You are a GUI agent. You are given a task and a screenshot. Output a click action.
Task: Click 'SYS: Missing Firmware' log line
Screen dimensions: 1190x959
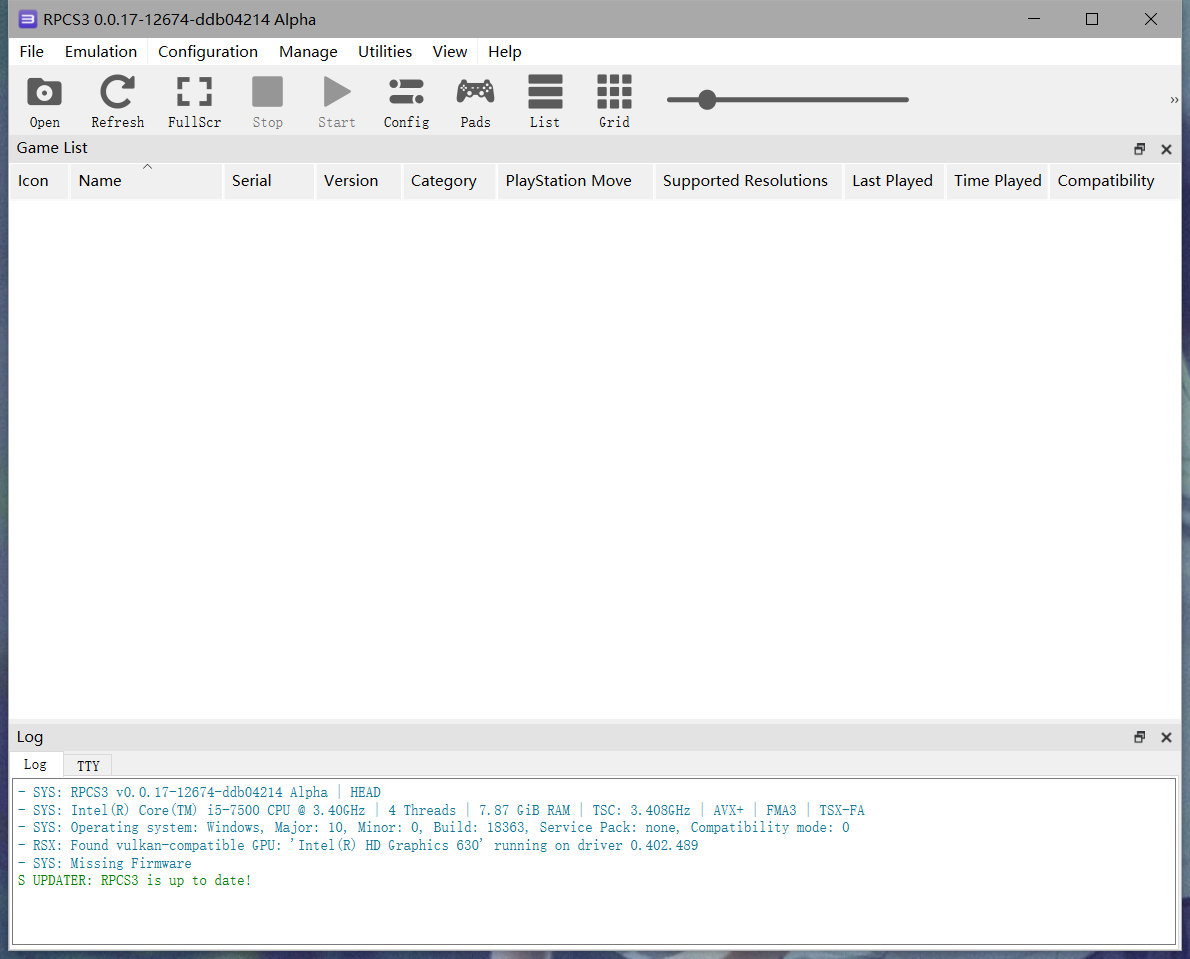[105, 863]
